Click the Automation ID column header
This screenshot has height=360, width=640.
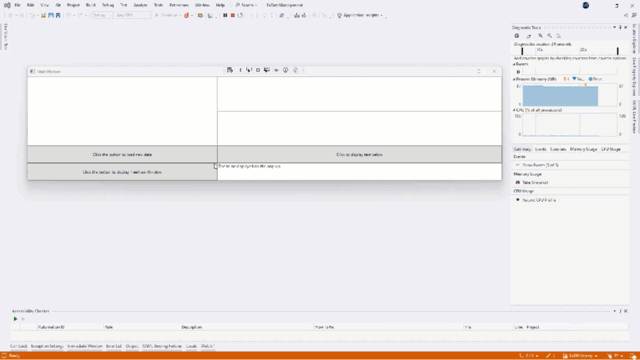[x=69, y=327]
